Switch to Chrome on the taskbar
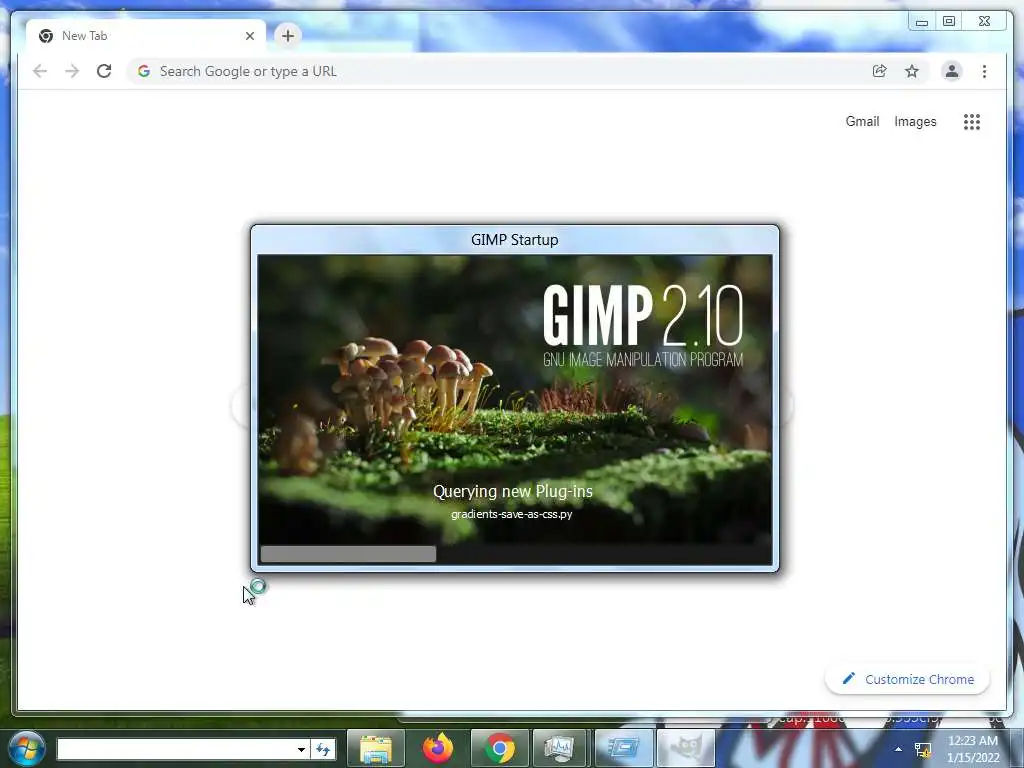 pyautogui.click(x=500, y=748)
